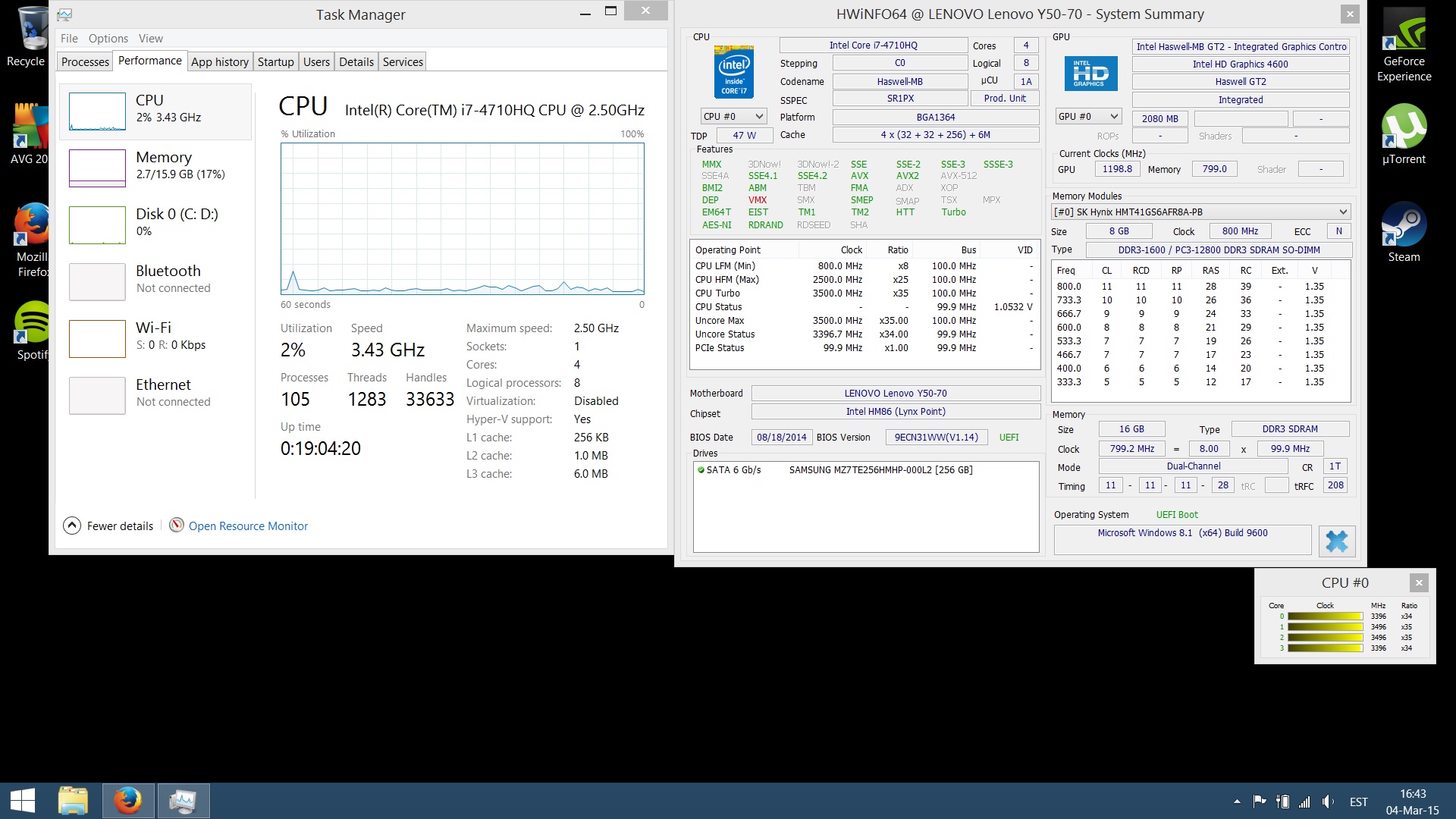
Task: Click Task Manager taskbar icon
Action: (183, 801)
